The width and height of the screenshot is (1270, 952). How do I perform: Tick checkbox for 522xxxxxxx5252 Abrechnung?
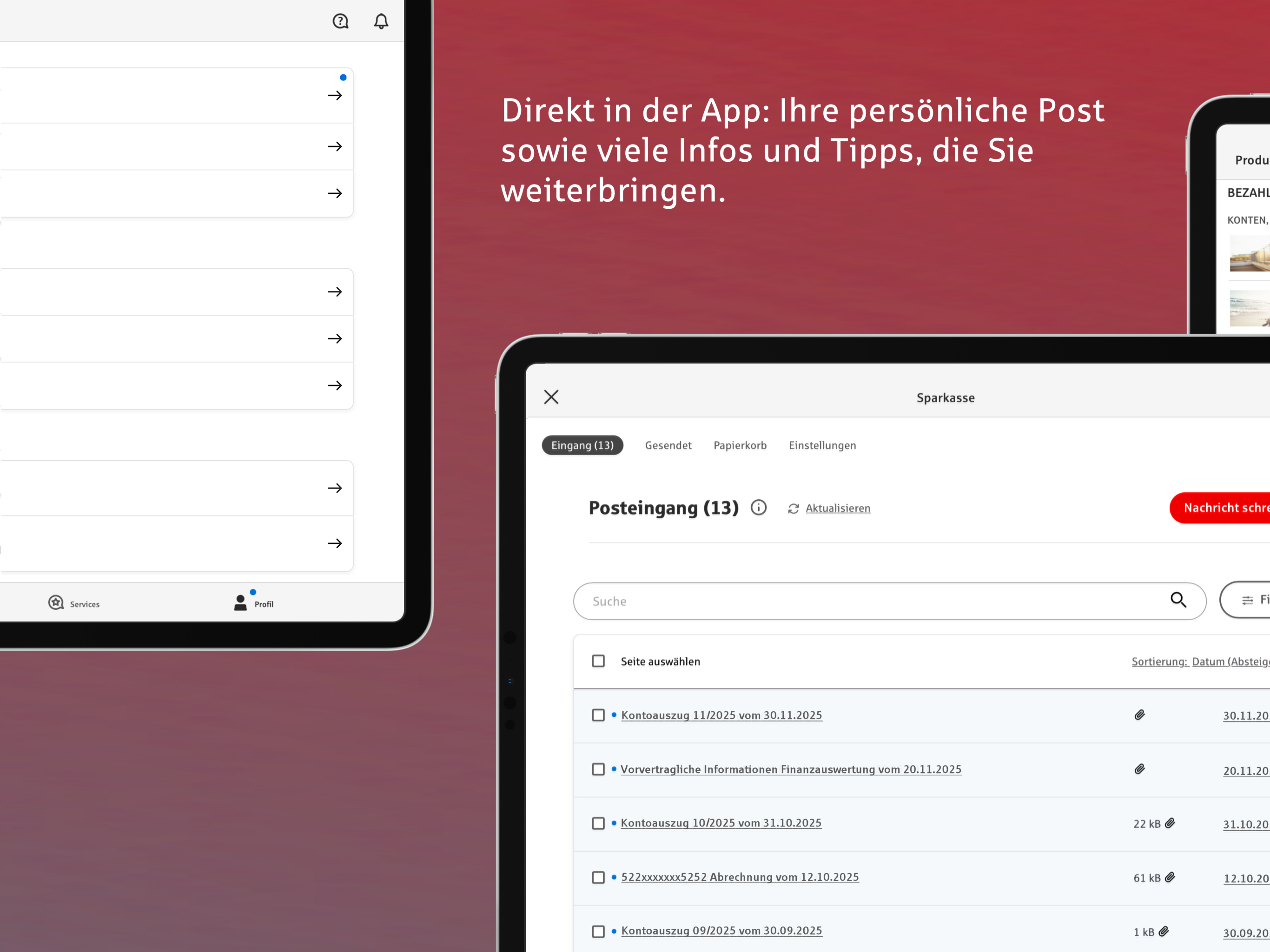598,877
